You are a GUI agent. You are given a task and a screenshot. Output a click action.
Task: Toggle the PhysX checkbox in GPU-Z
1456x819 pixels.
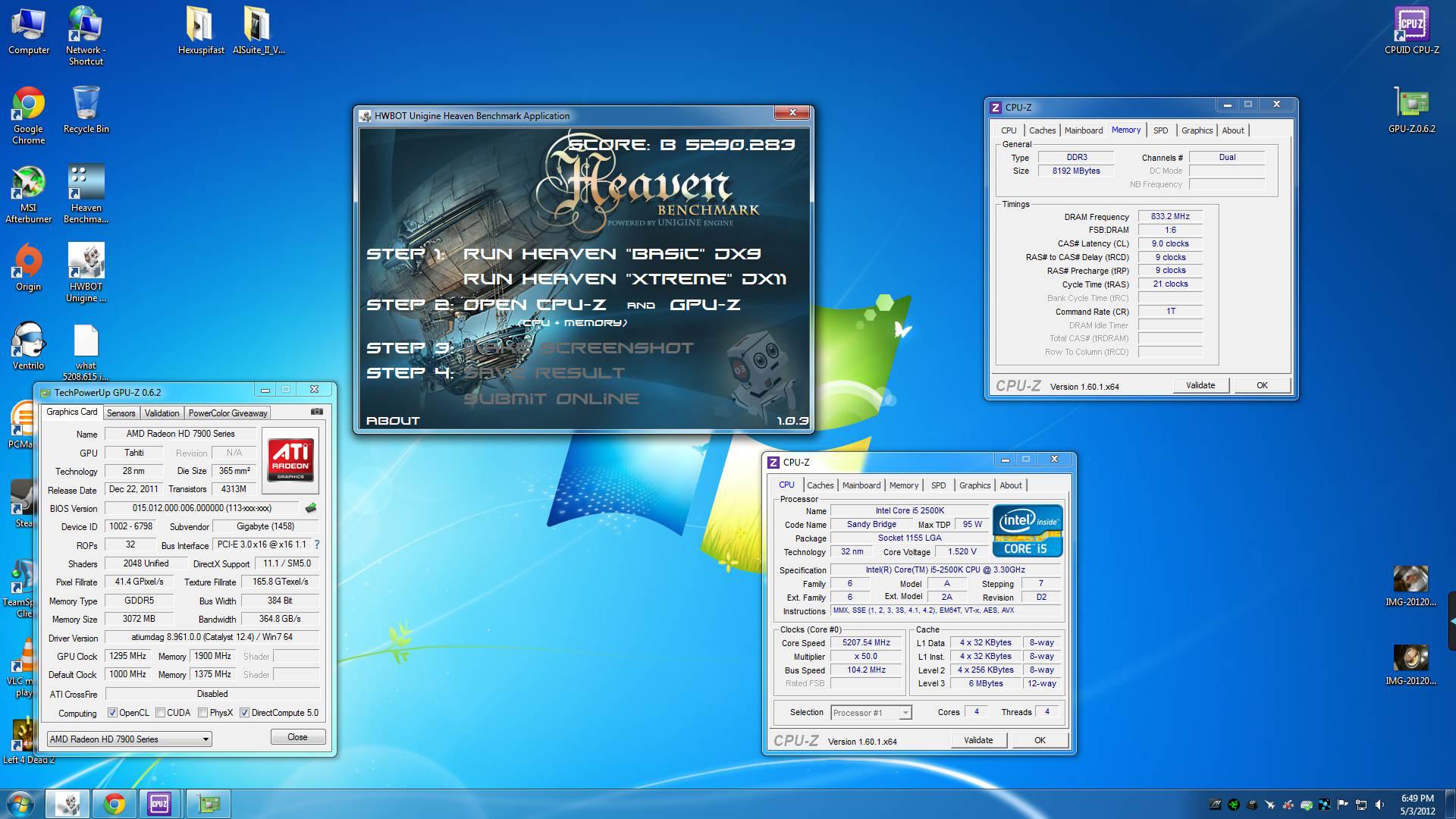click(202, 713)
